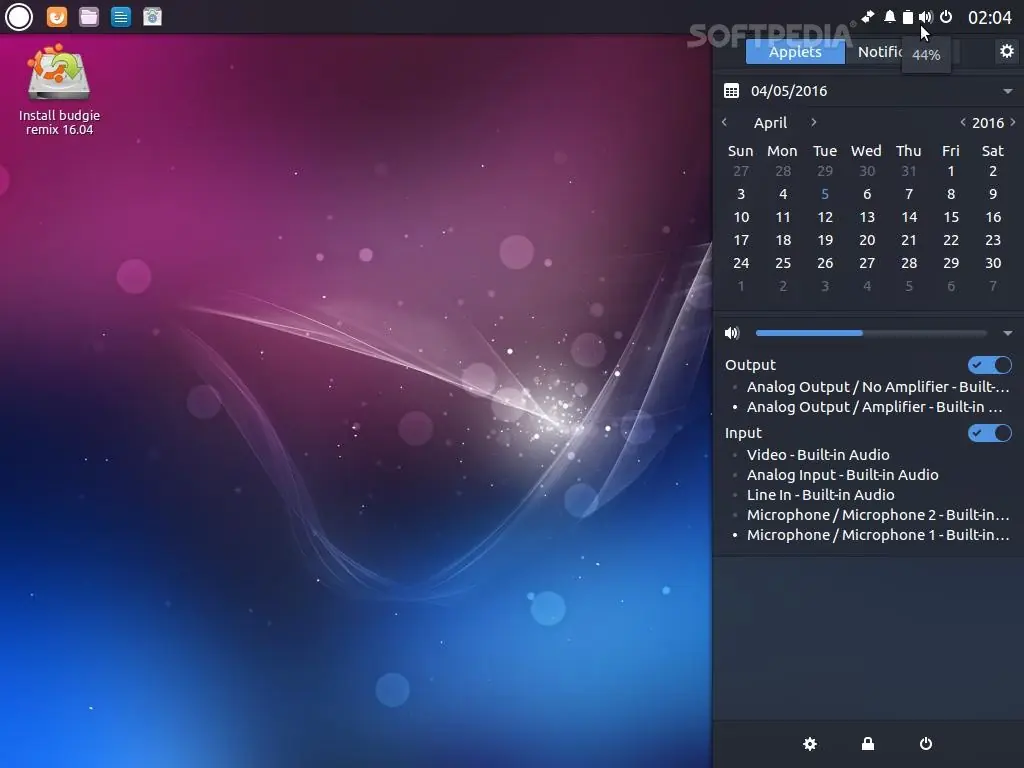Click the battery status icon
Image resolution: width=1024 pixels, height=768 pixels.
(908, 16)
